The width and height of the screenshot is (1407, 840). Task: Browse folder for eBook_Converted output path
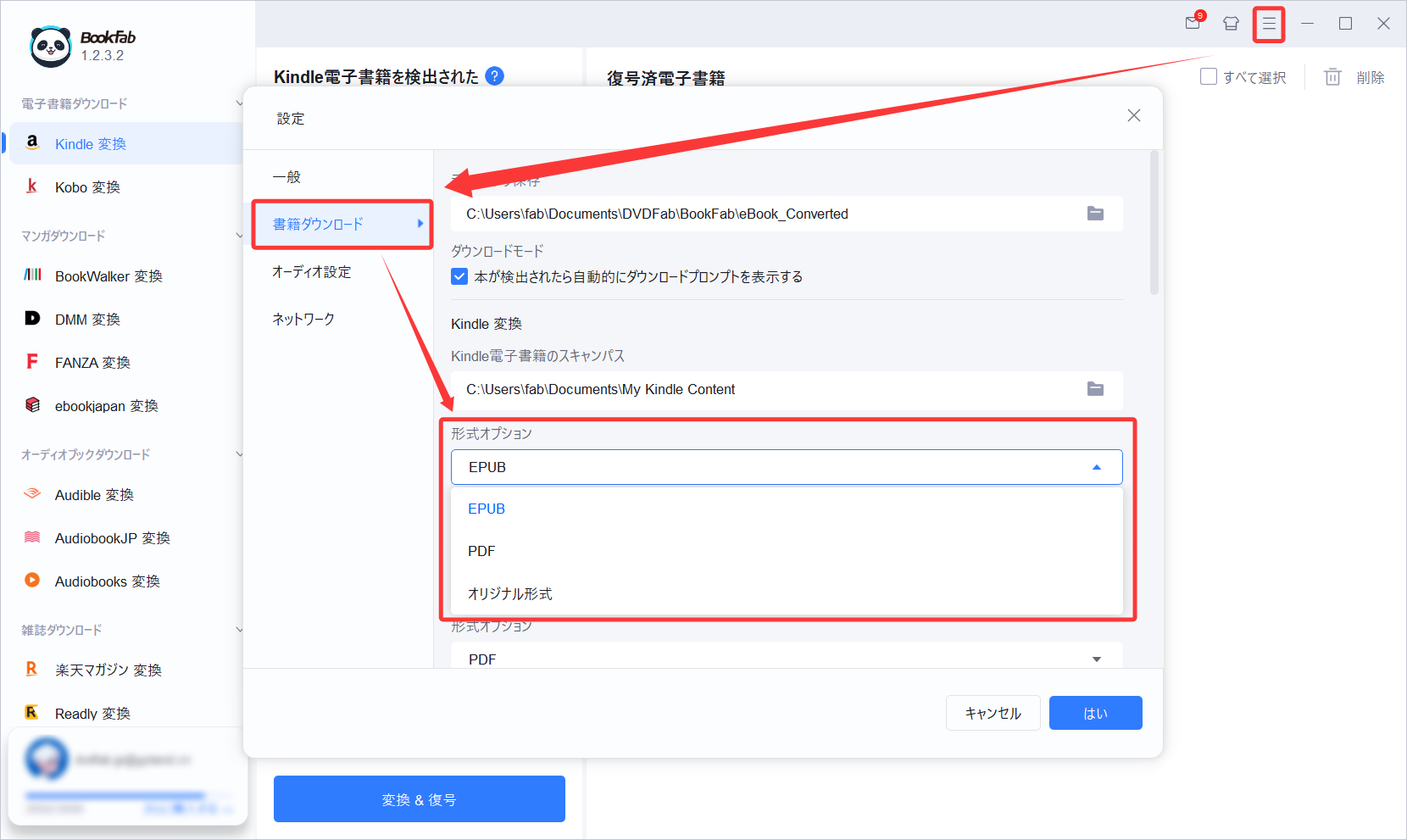(1095, 214)
